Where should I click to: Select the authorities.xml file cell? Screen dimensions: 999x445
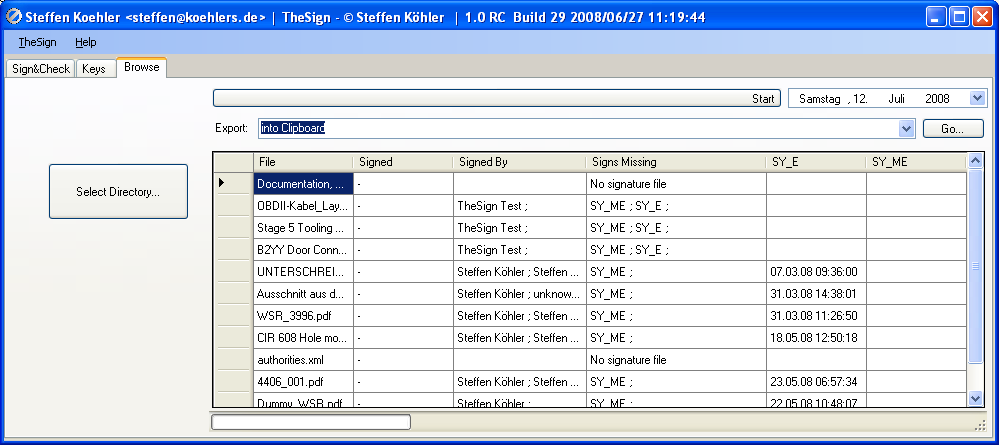(x=302, y=359)
